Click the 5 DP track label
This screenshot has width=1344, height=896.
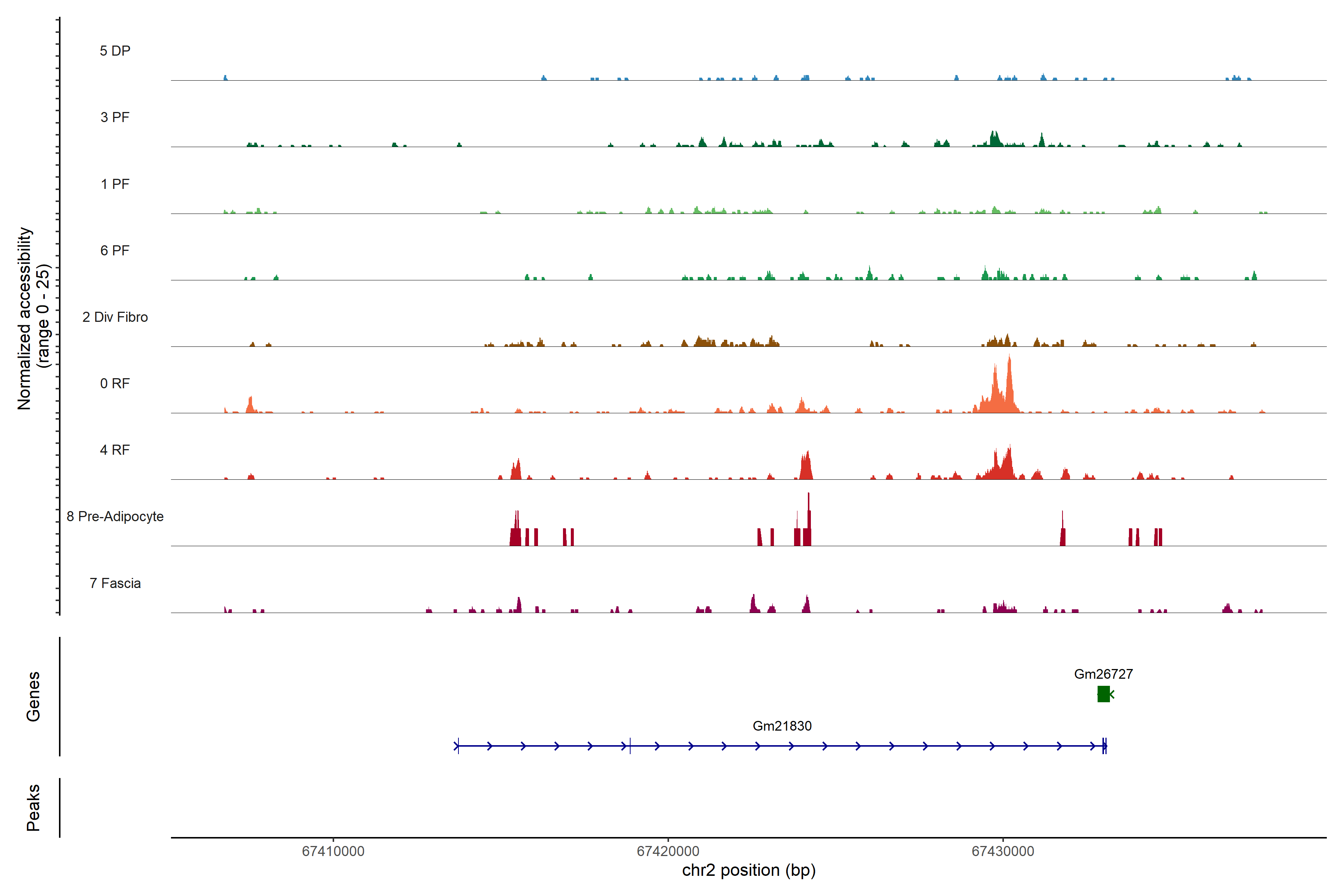point(115,51)
